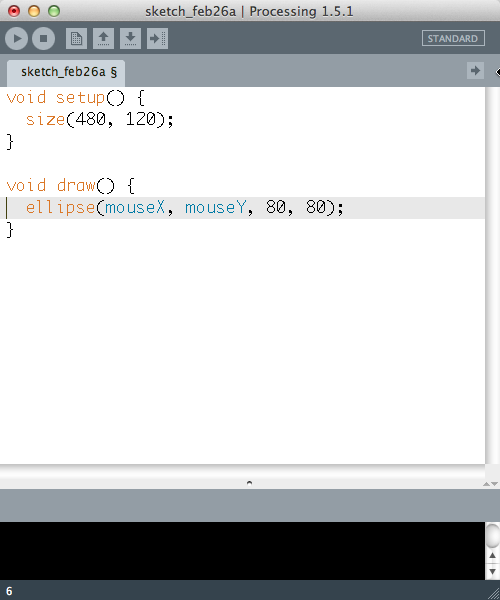Click the console scrollbar down arrow
500x600 pixels.
point(492,571)
